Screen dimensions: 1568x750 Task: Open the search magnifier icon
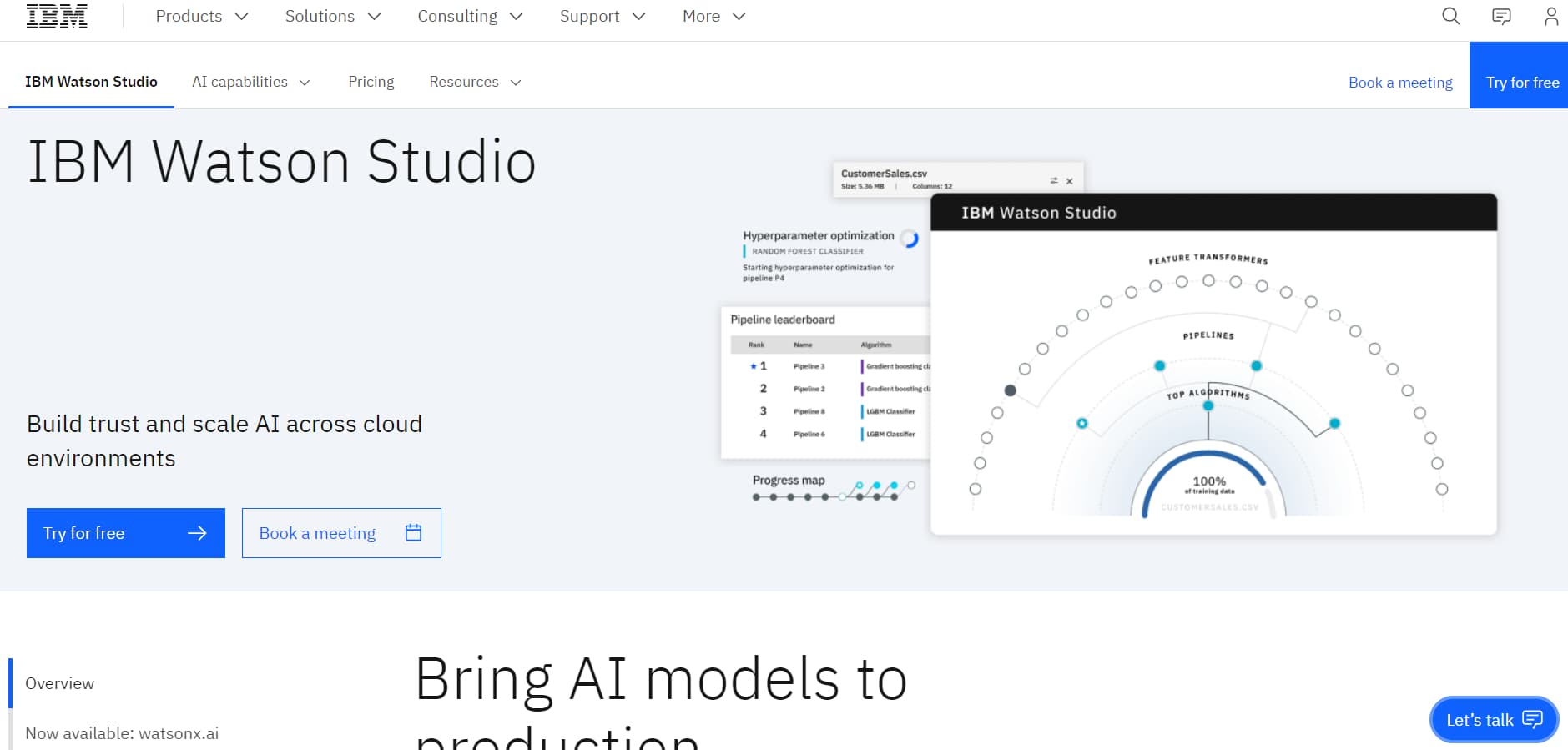1451,16
